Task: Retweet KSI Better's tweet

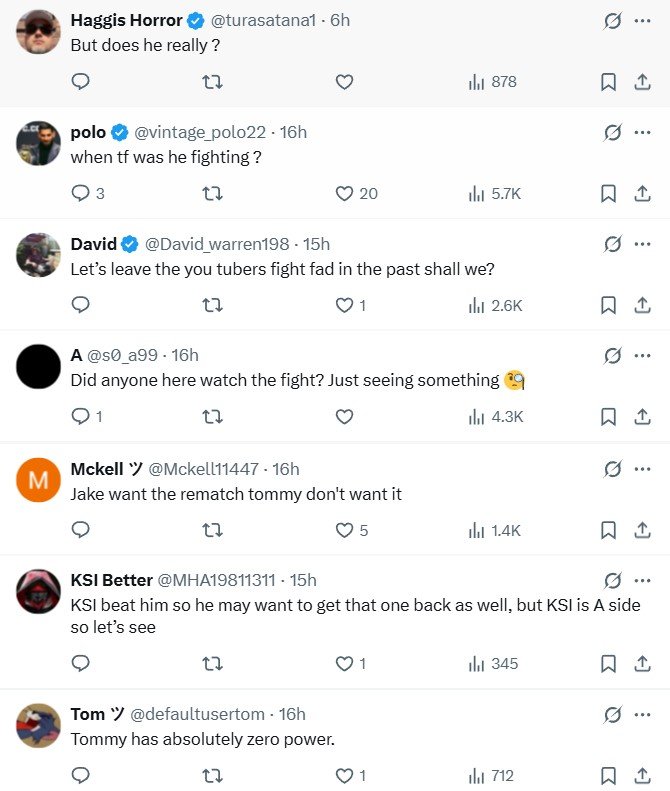Action: (212, 663)
